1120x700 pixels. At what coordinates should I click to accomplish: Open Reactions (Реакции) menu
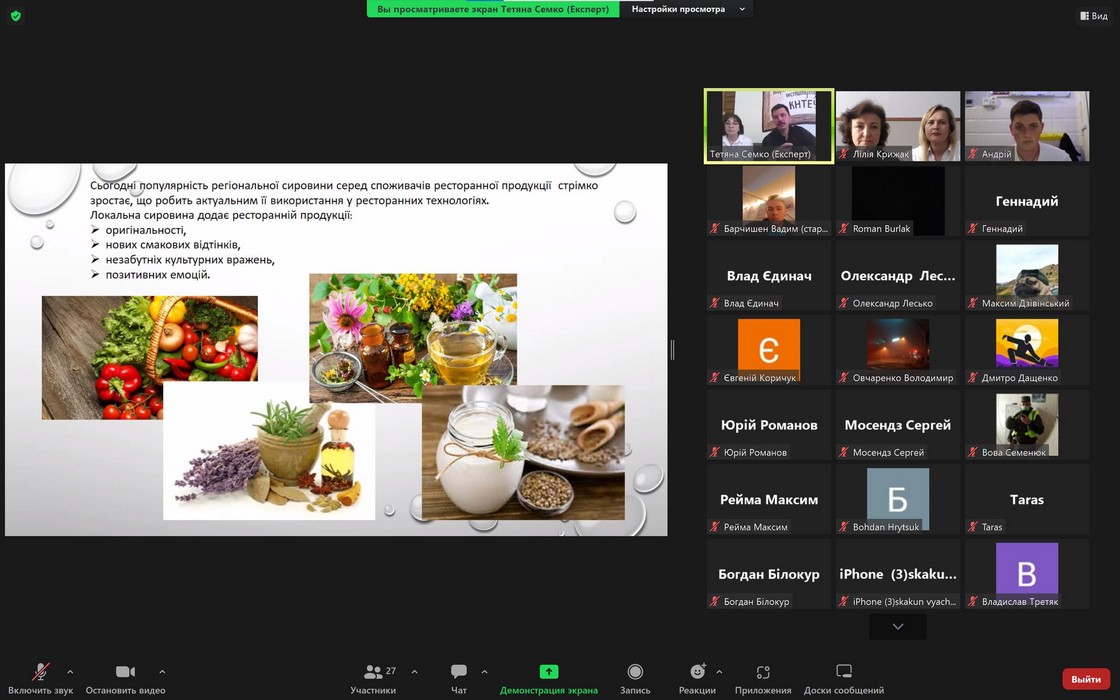point(697,673)
